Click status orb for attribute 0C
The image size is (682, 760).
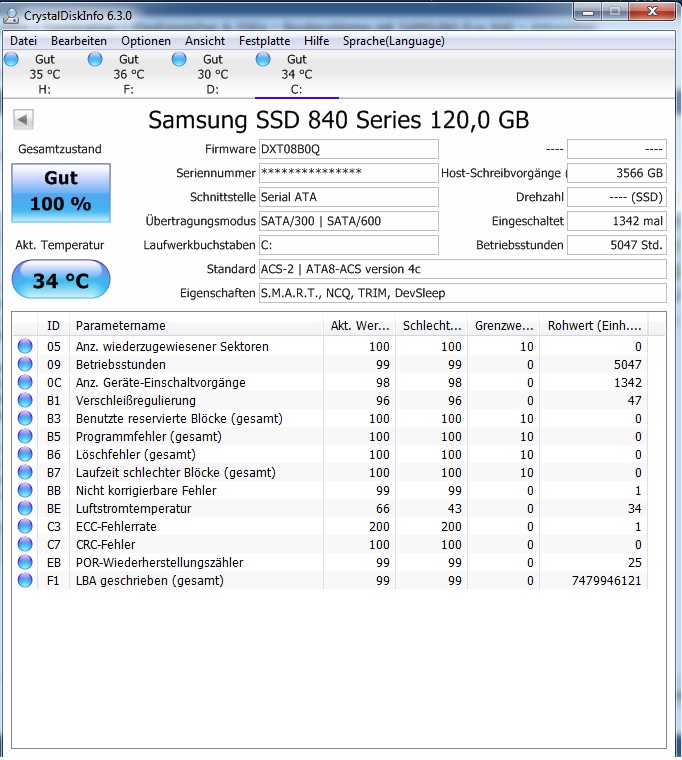coord(25,382)
